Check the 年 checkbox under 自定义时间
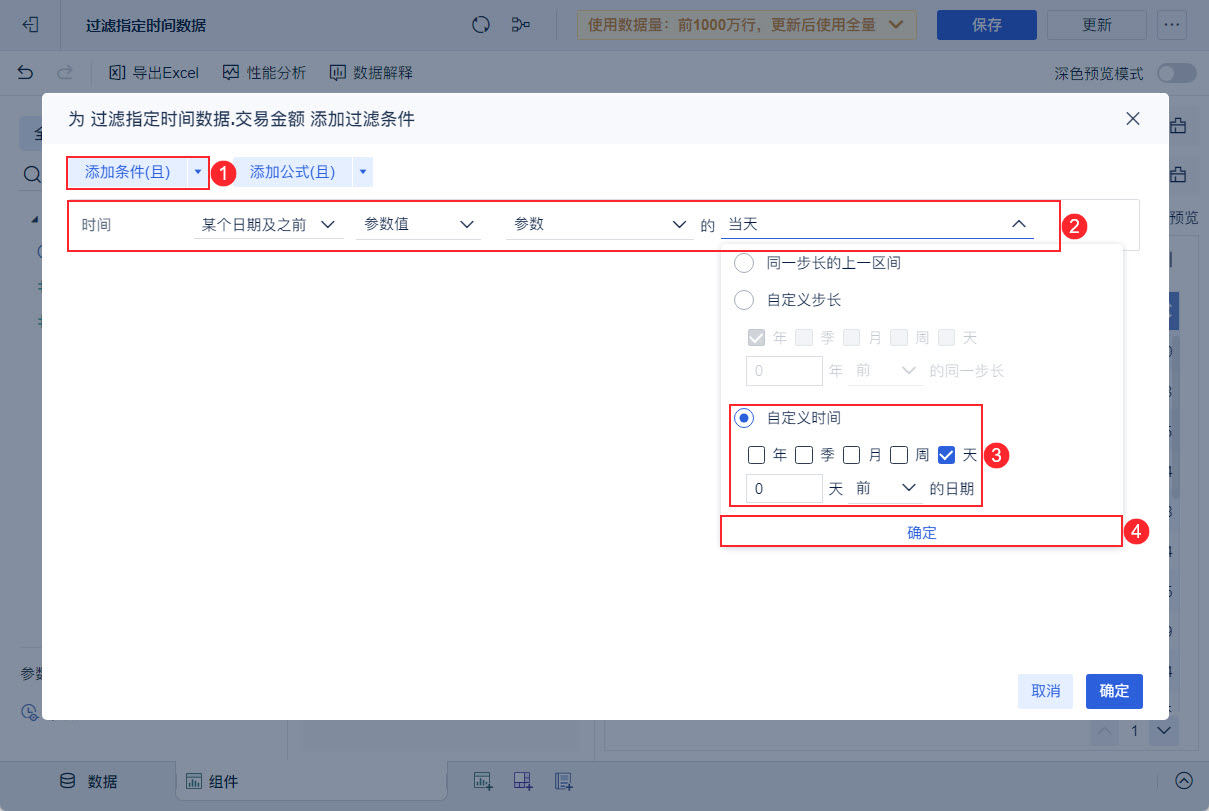The width and height of the screenshot is (1209, 811). (x=757, y=455)
